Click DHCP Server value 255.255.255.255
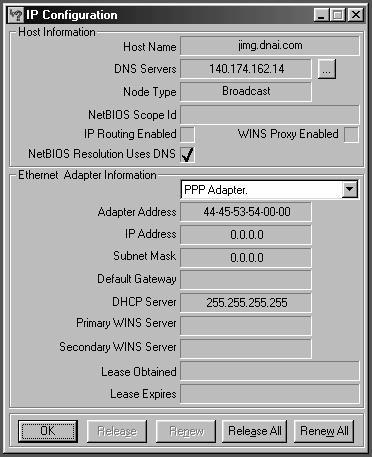 [x=246, y=303]
